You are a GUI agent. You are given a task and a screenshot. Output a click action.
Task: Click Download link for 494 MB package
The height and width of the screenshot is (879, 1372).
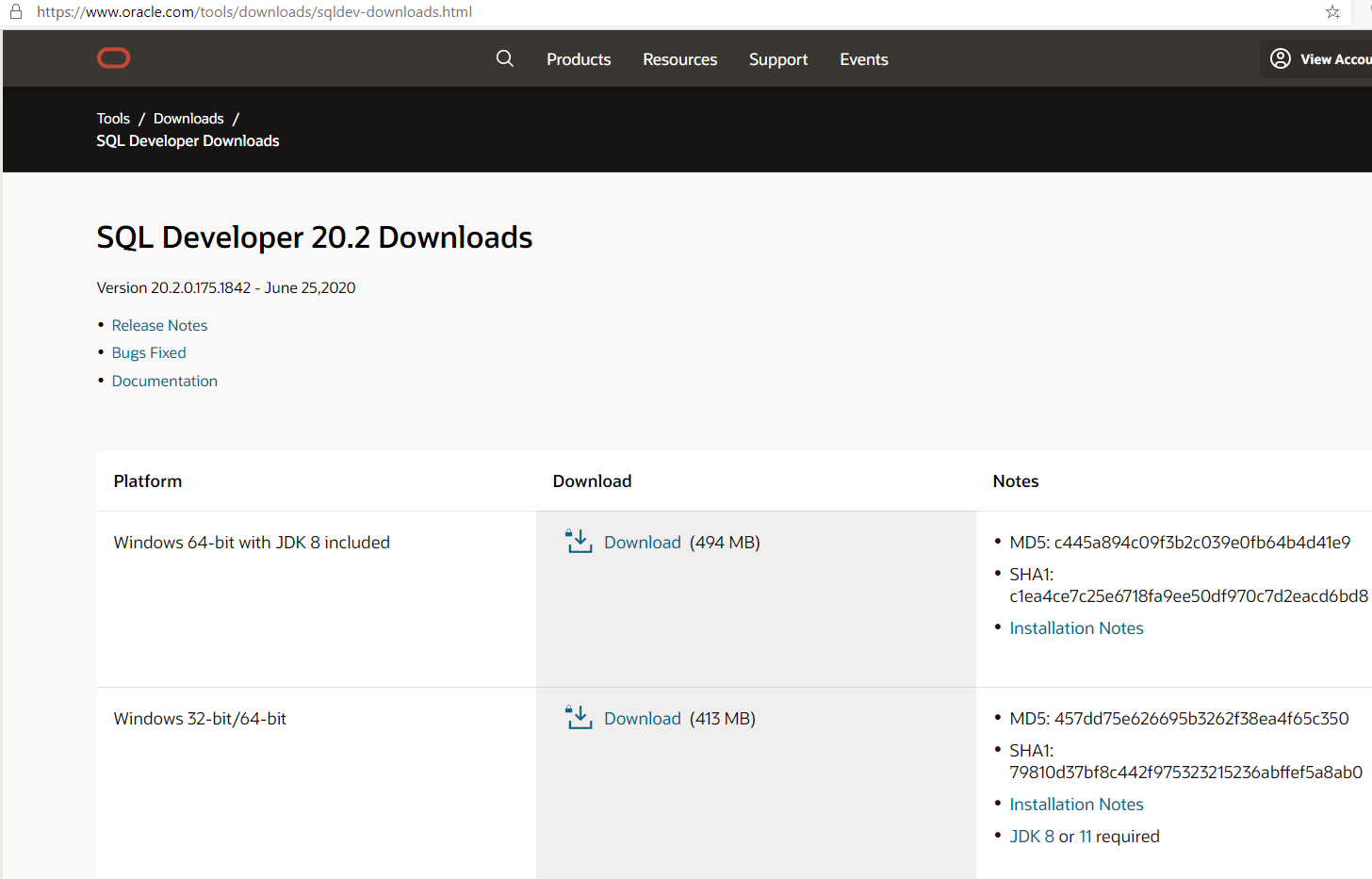coord(643,542)
